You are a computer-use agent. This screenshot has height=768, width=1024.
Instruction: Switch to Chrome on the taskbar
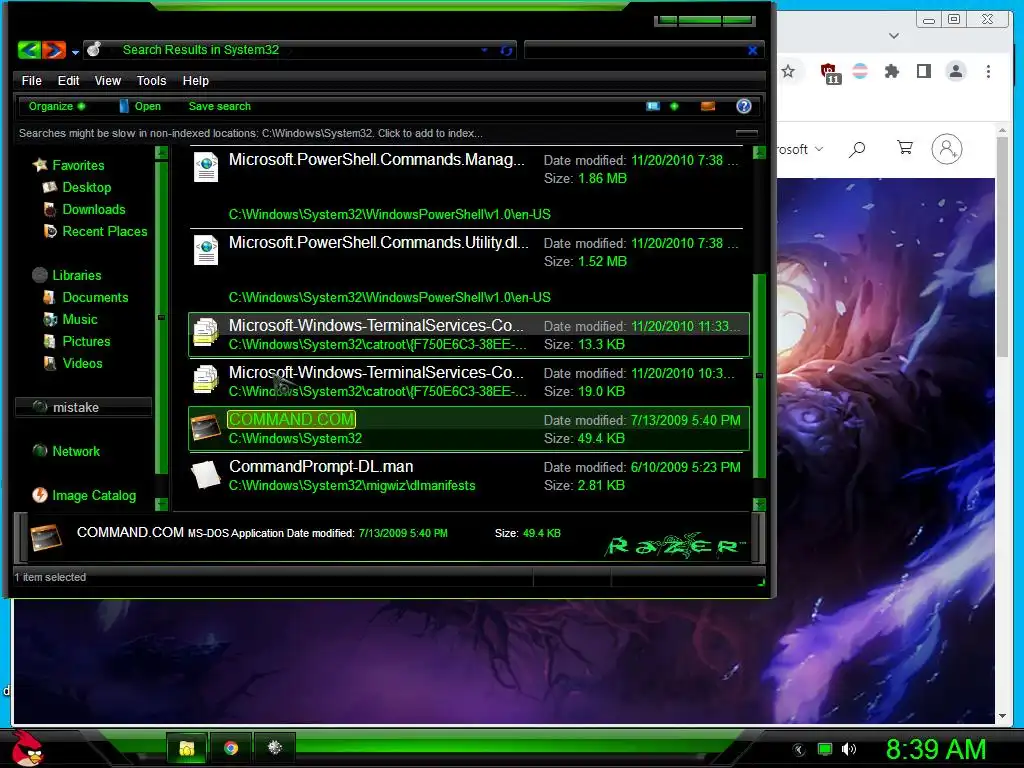point(231,748)
